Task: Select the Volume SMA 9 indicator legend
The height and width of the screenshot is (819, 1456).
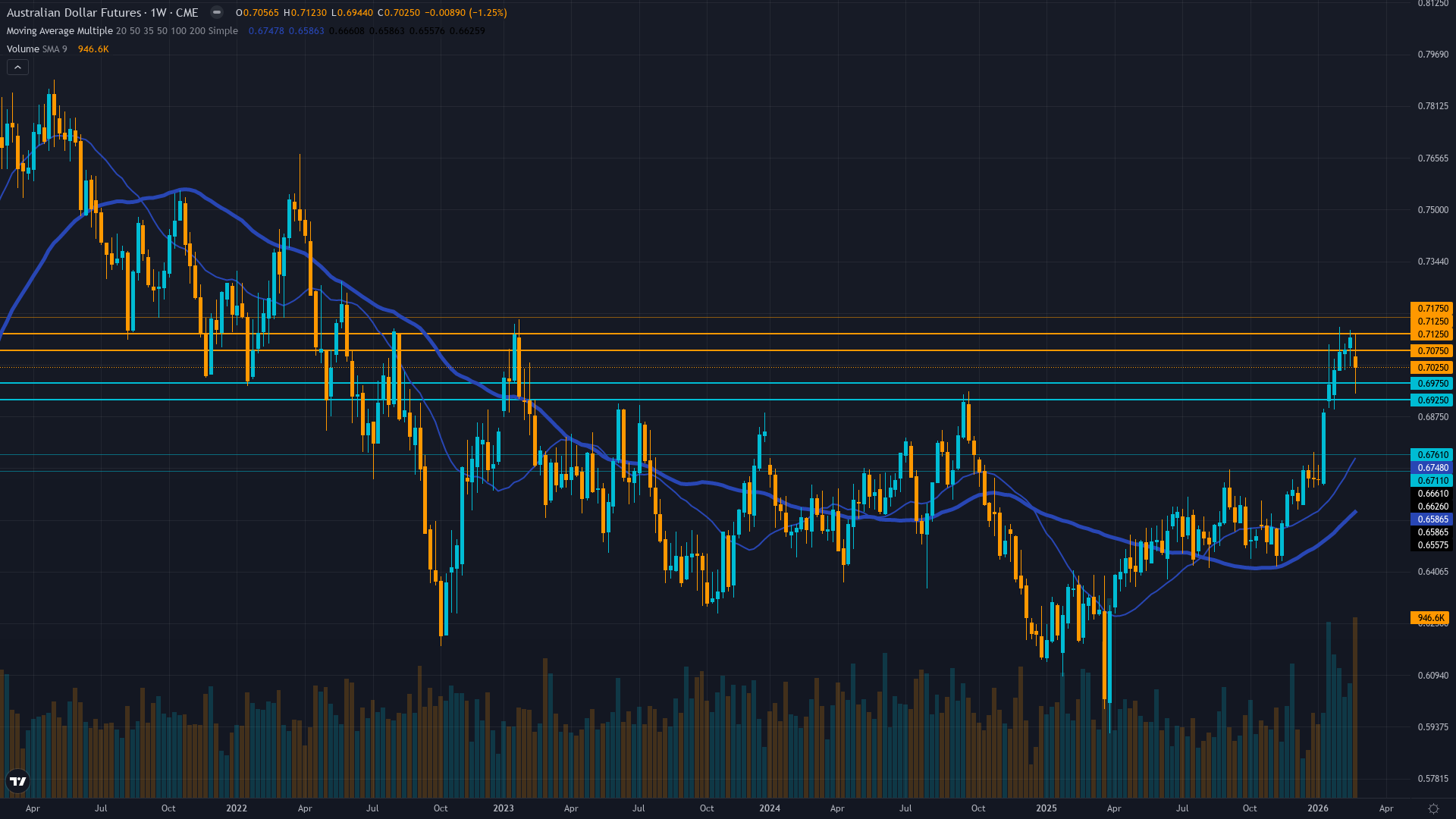Action: tap(36, 49)
